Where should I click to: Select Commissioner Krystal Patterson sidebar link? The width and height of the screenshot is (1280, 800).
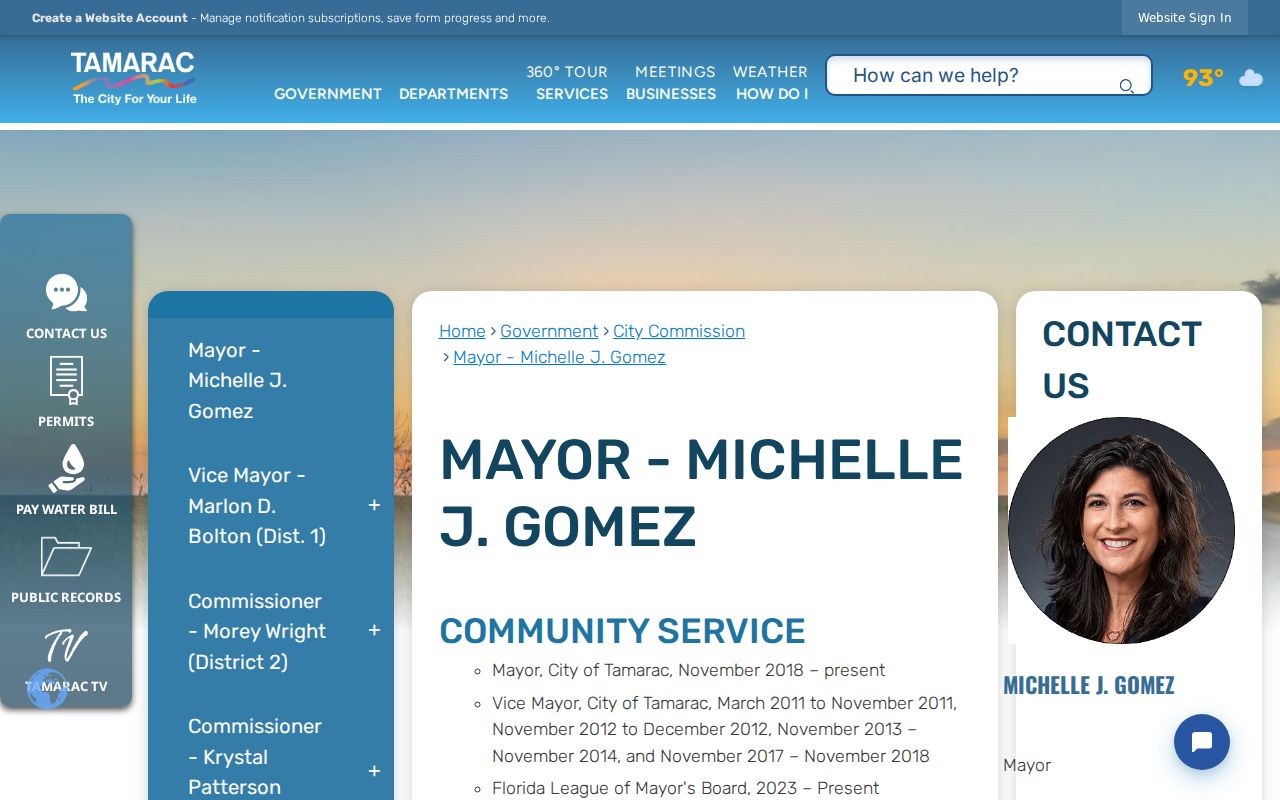pos(254,757)
